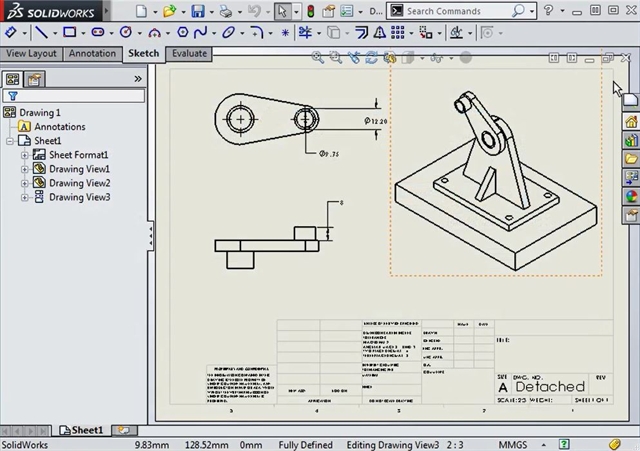Image resolution: width=640 pixels, height=451 pixels.
Task: Select Drawing View3 in the tree
Action: pyautogui.click(x=79, y=197)
